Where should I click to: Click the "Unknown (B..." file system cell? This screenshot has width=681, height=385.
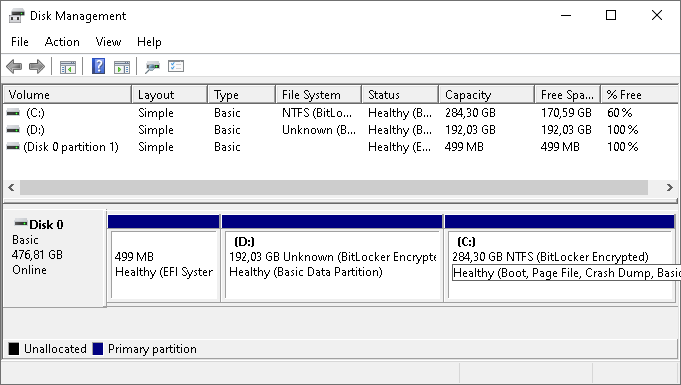(319, 130)
